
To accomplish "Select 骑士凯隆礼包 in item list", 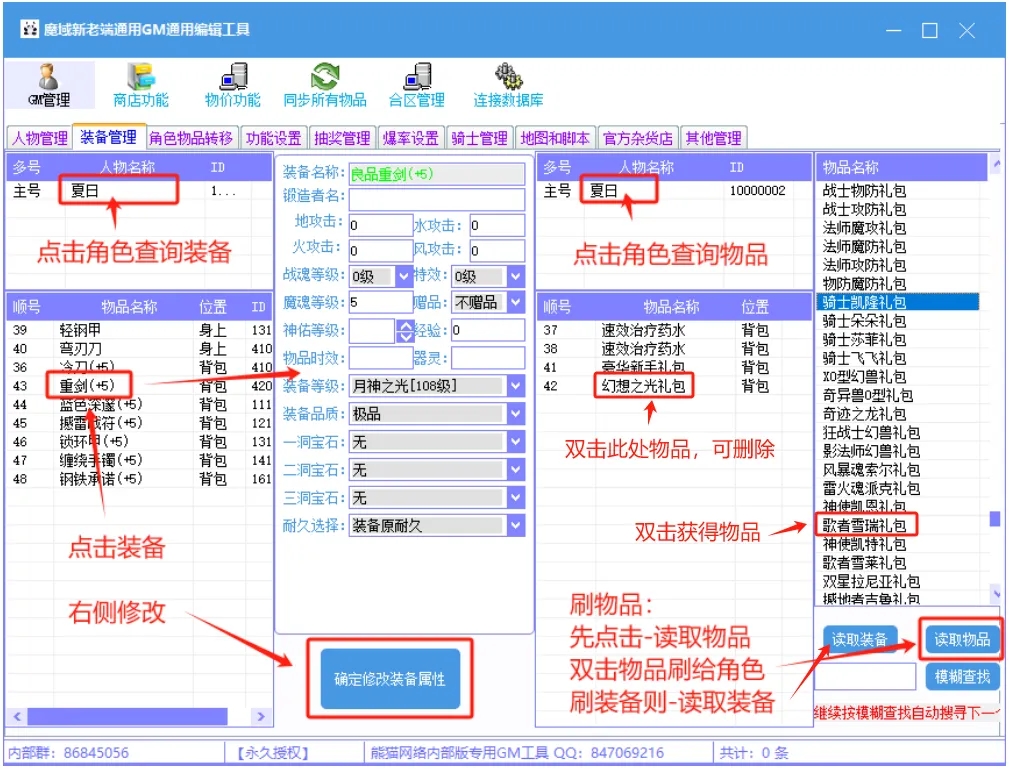I will [x=898, y=302].
